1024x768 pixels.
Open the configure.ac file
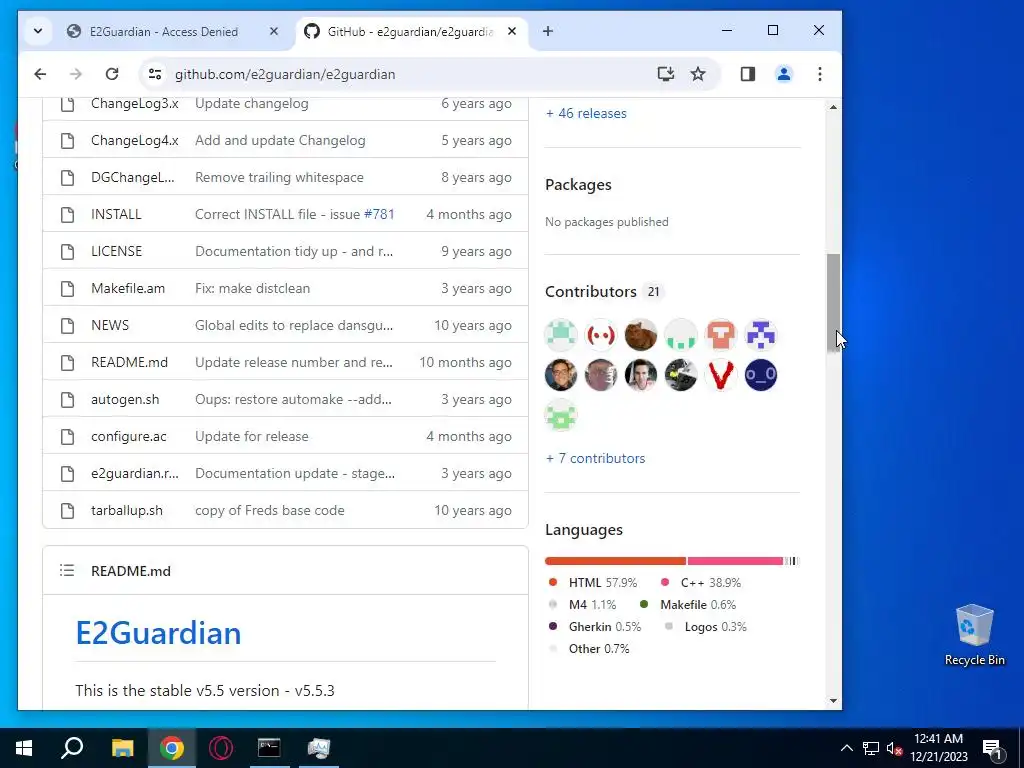point(129,436)
